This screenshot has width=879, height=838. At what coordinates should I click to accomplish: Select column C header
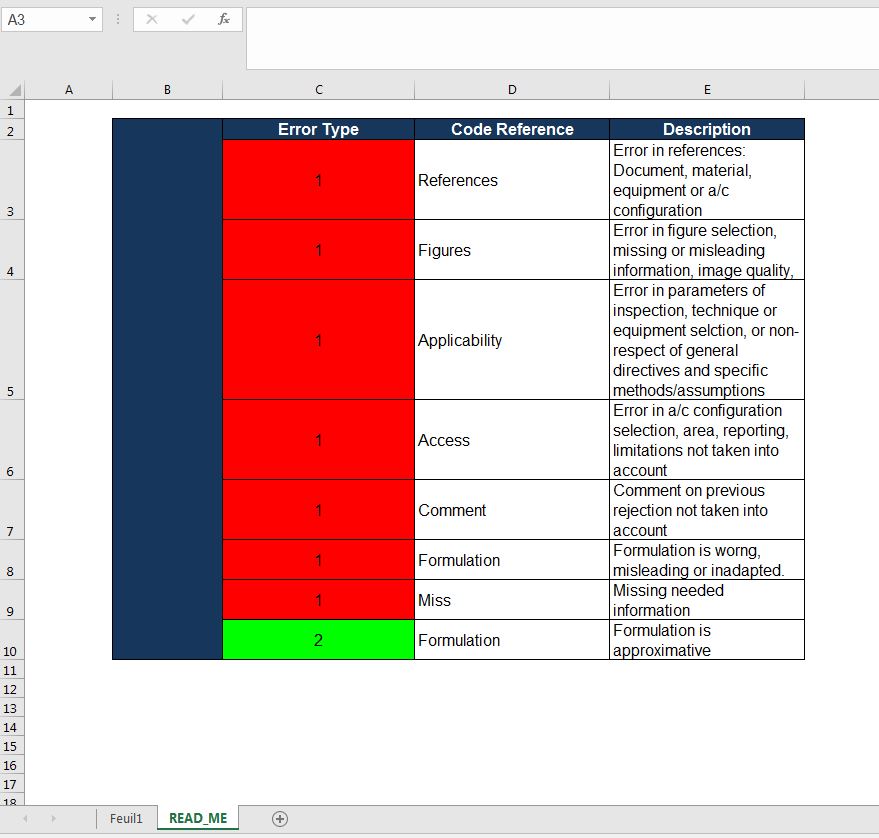pyautogui.click(x=318, y=90)
